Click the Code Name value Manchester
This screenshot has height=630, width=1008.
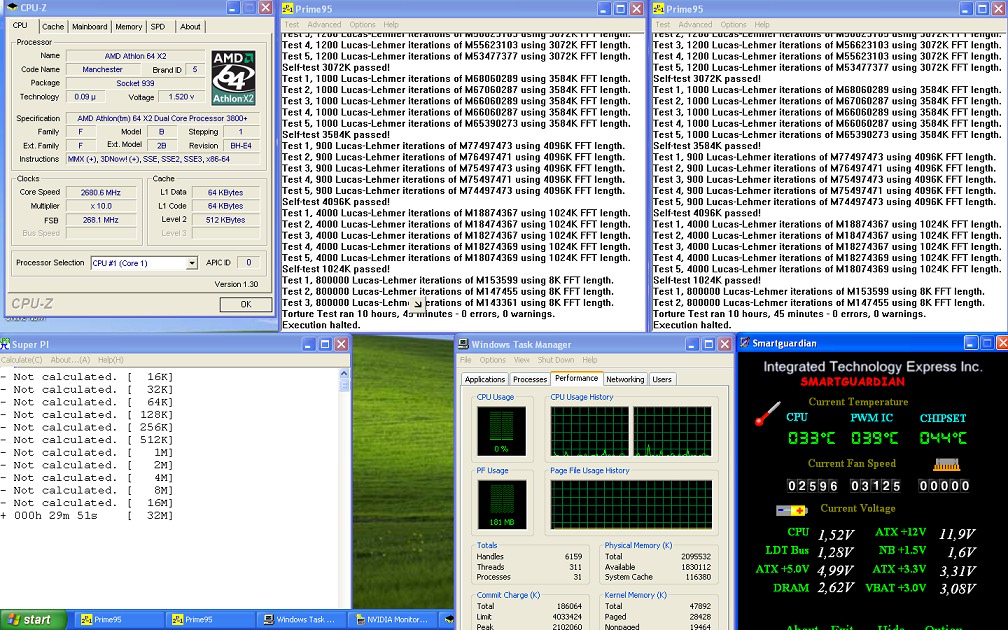(x=102, y=69)
